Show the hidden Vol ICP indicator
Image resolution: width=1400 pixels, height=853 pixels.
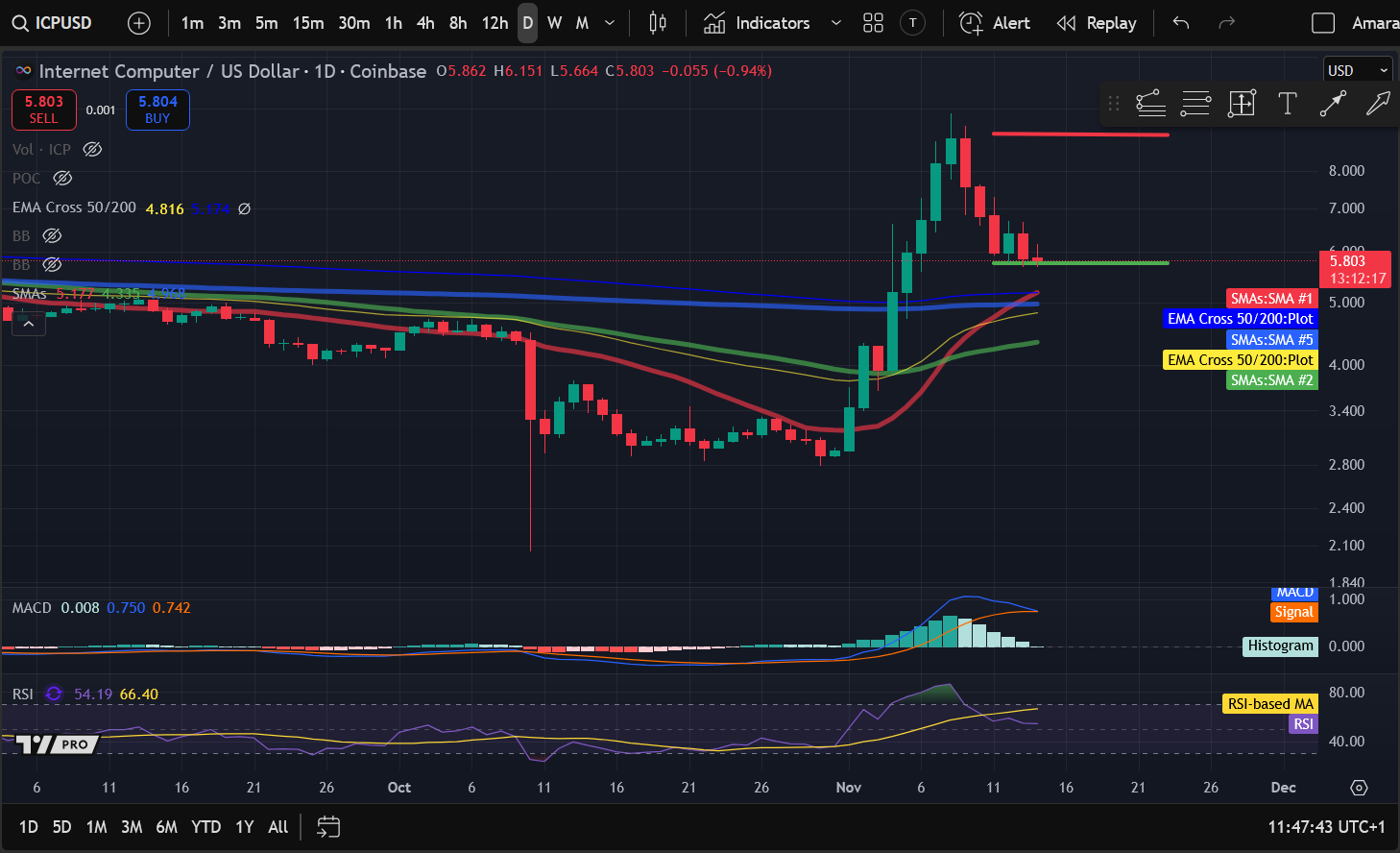(92, 150)
